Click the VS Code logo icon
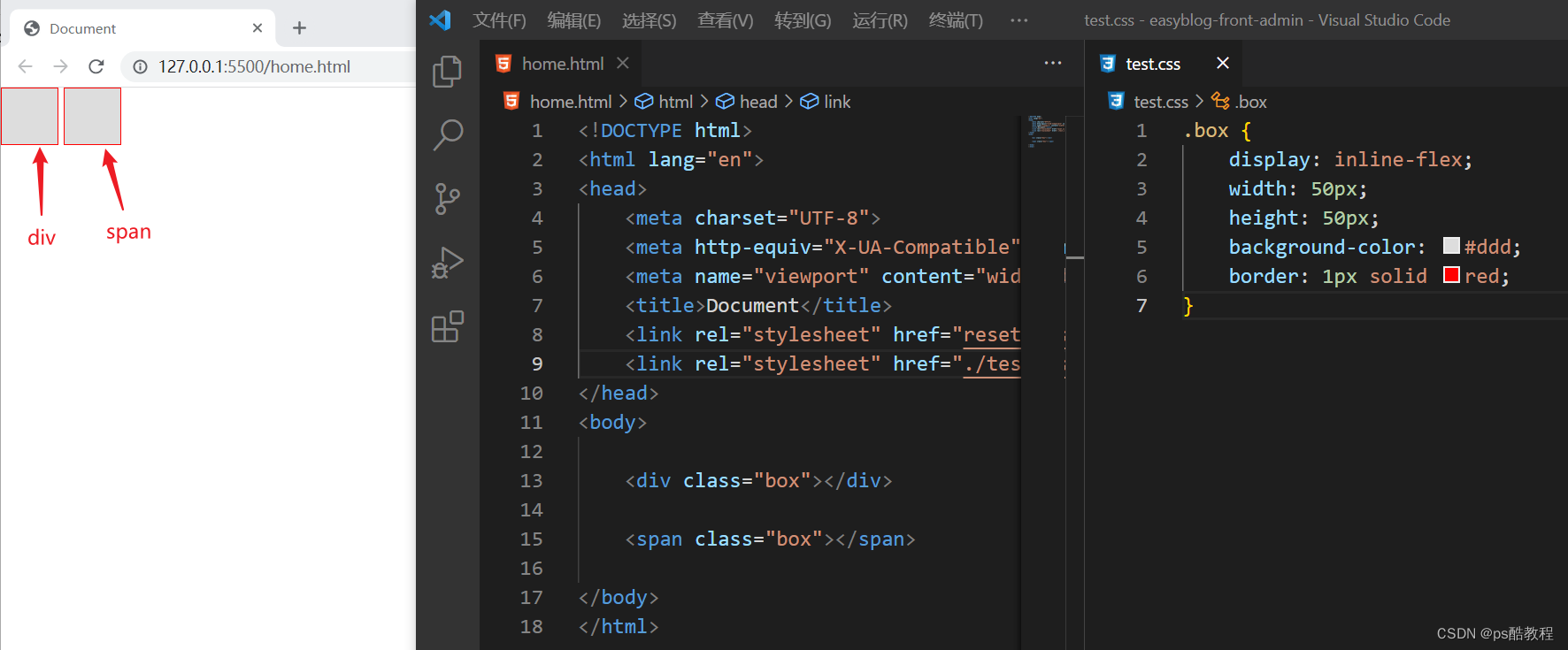Image resolution: width=1568 pixels, height=650 pixels. (440, 19)
